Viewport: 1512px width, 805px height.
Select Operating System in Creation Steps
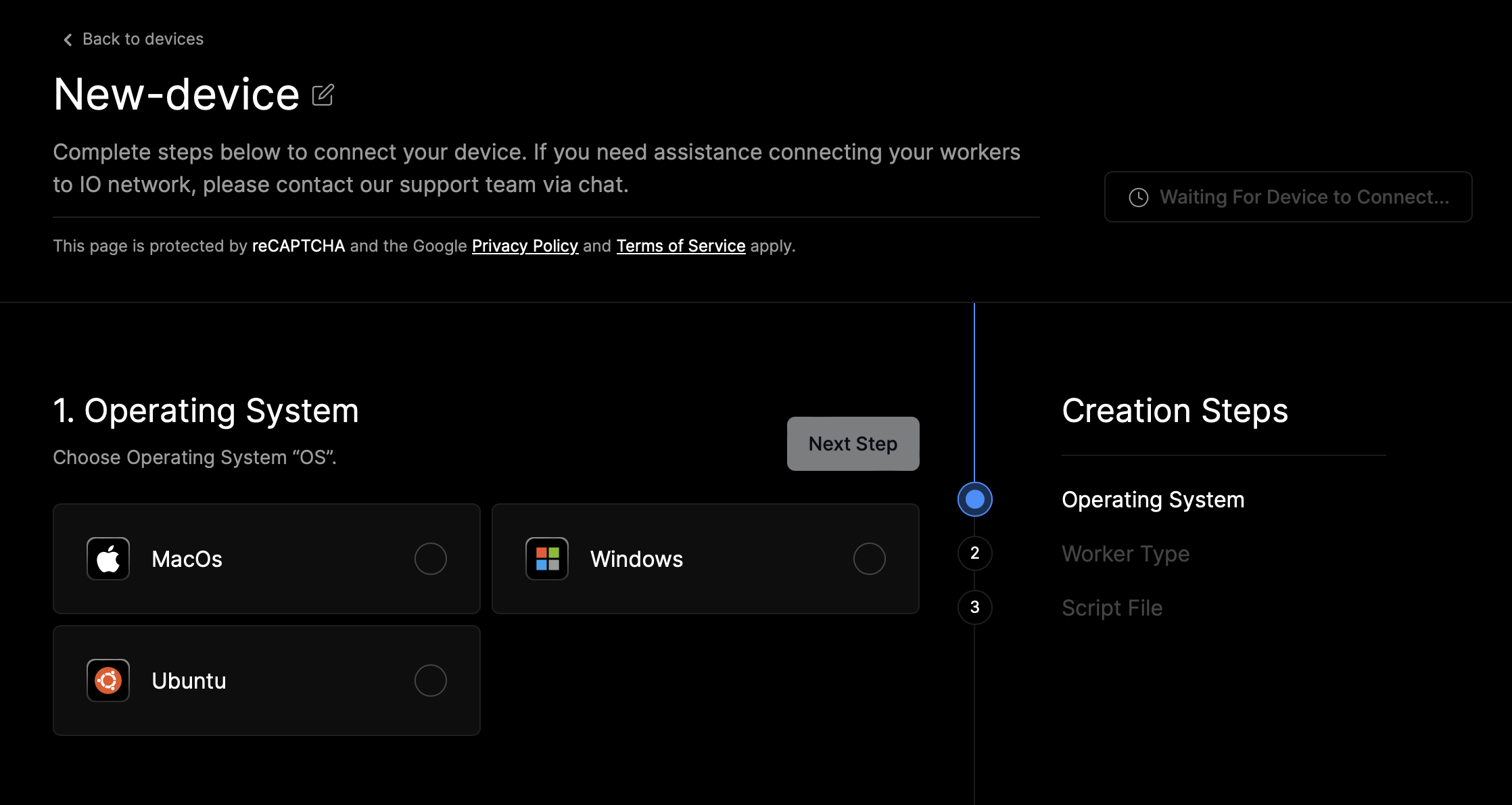coord(1153,499)
